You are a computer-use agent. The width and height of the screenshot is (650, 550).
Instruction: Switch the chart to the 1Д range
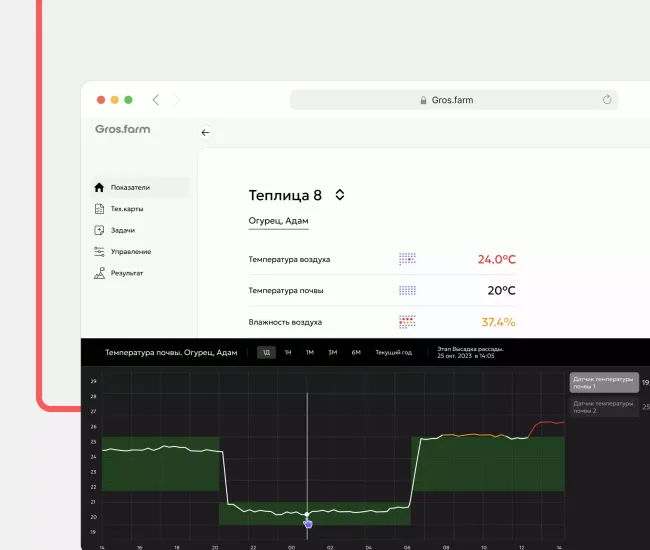(x=266, y=352)
